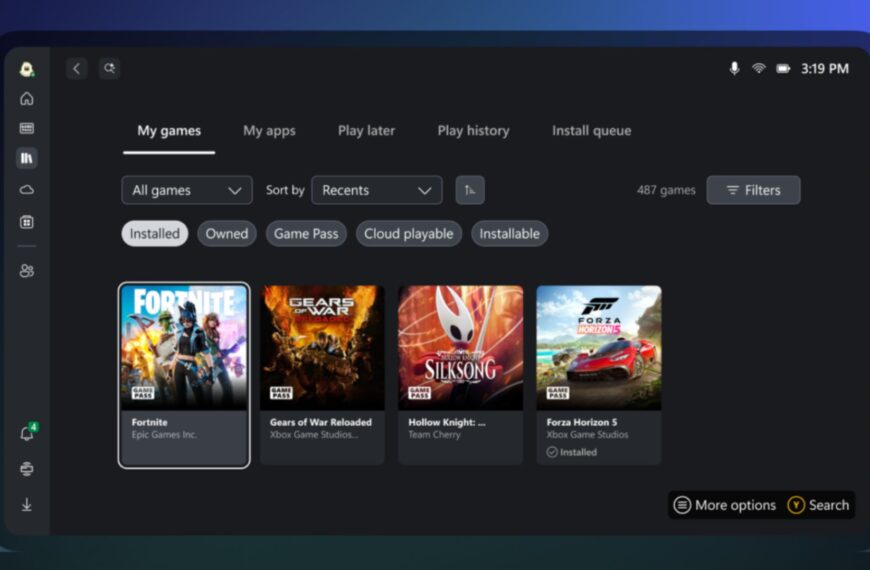Switch to the Install queue tab
Image resolution: width=870 pixels, height=570 pixels.
coord(591,131)
